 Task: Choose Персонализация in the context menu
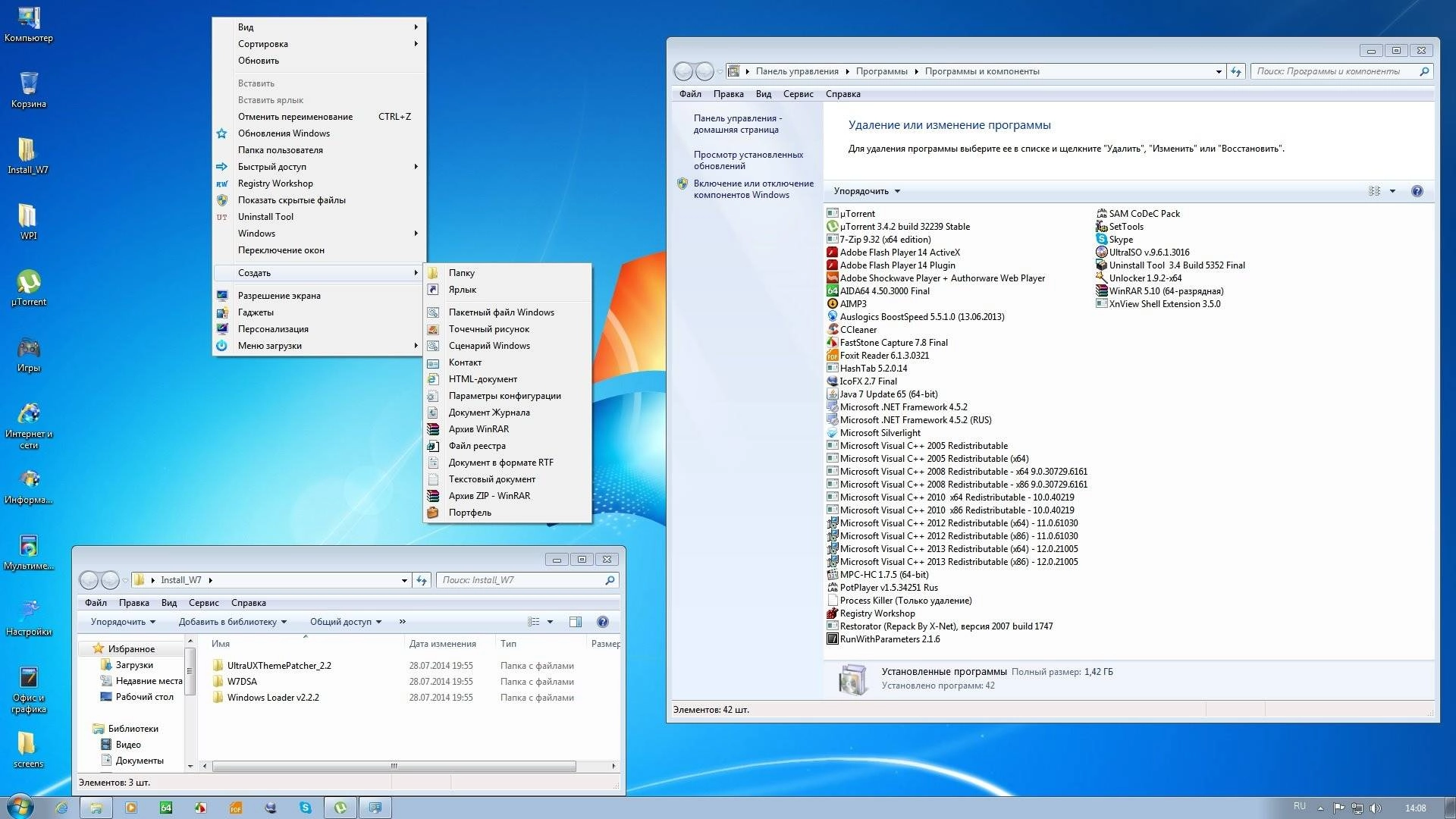(x=318, y=329)
